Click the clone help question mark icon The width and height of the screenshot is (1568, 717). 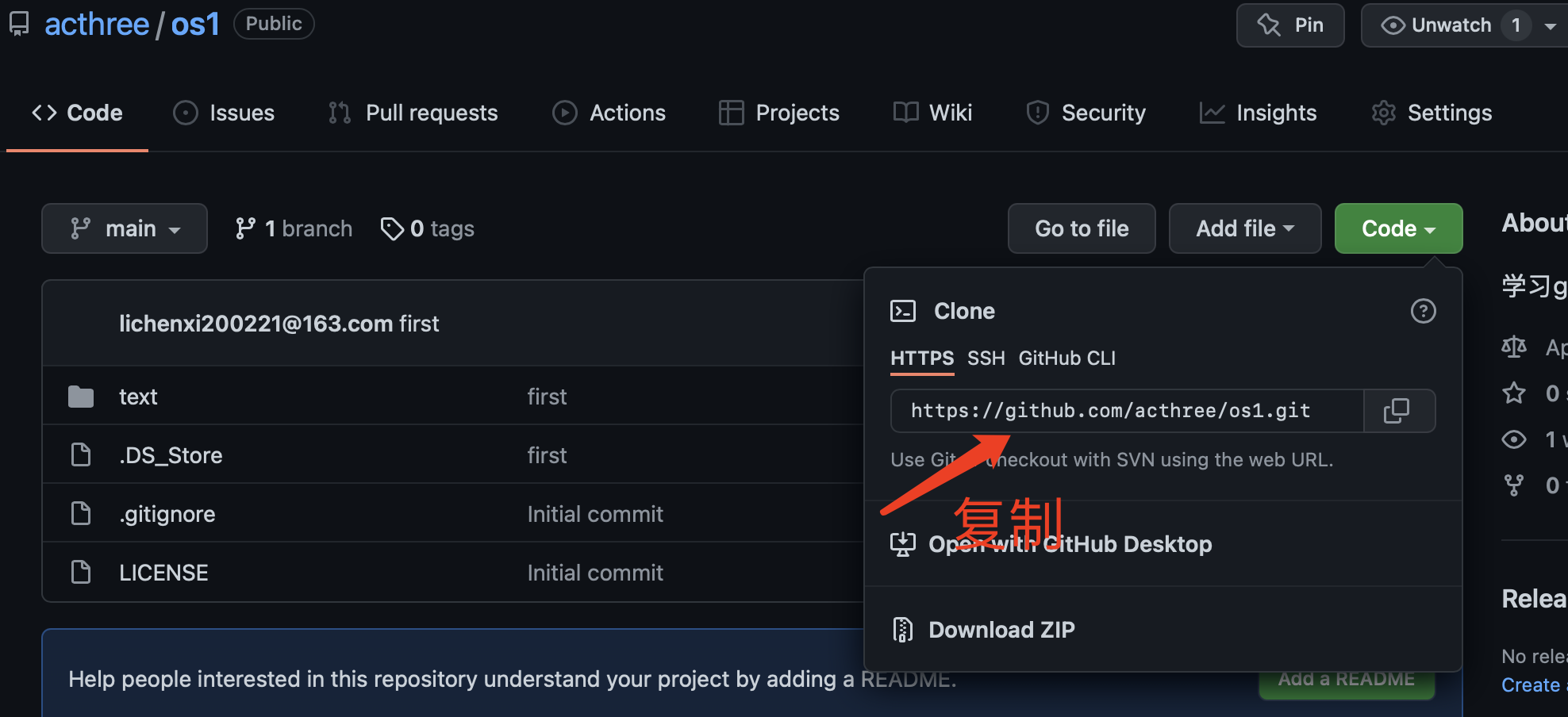tap(1423, 311)
